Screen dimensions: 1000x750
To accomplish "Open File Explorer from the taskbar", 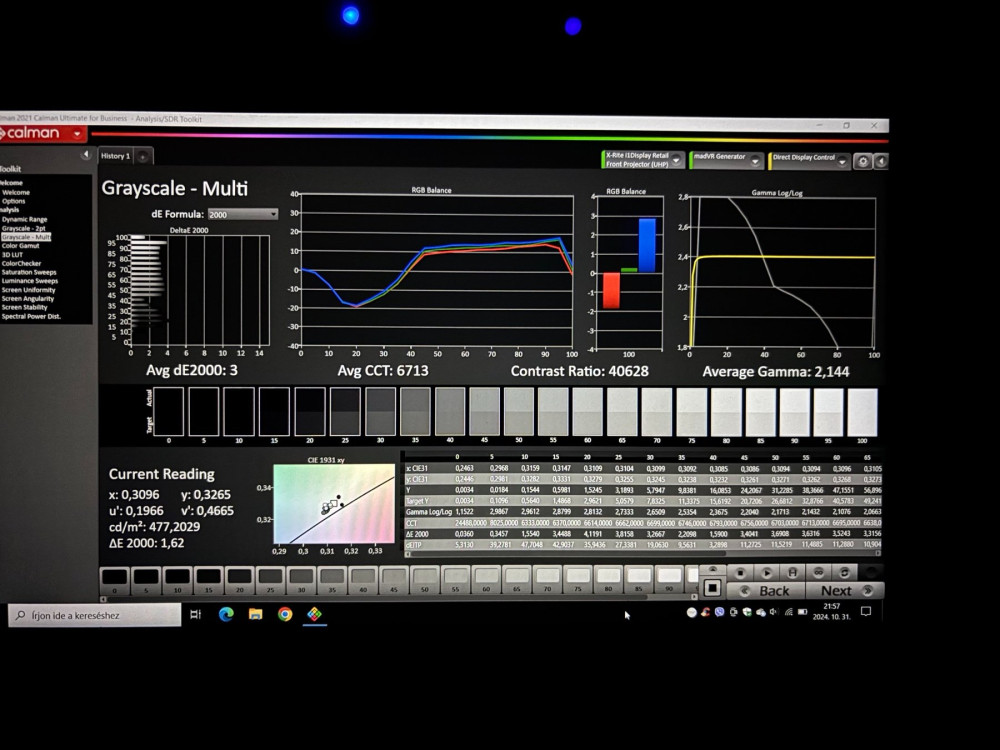I will point(255,614).
